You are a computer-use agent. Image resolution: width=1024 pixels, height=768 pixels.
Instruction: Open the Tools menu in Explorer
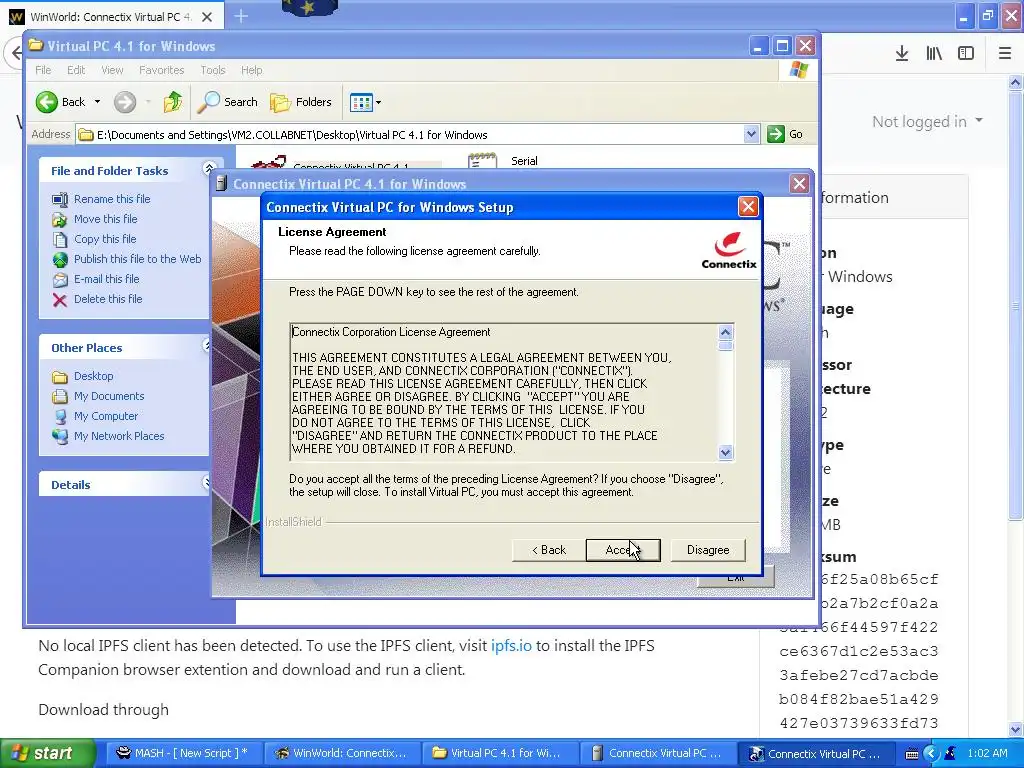point(212,70)
